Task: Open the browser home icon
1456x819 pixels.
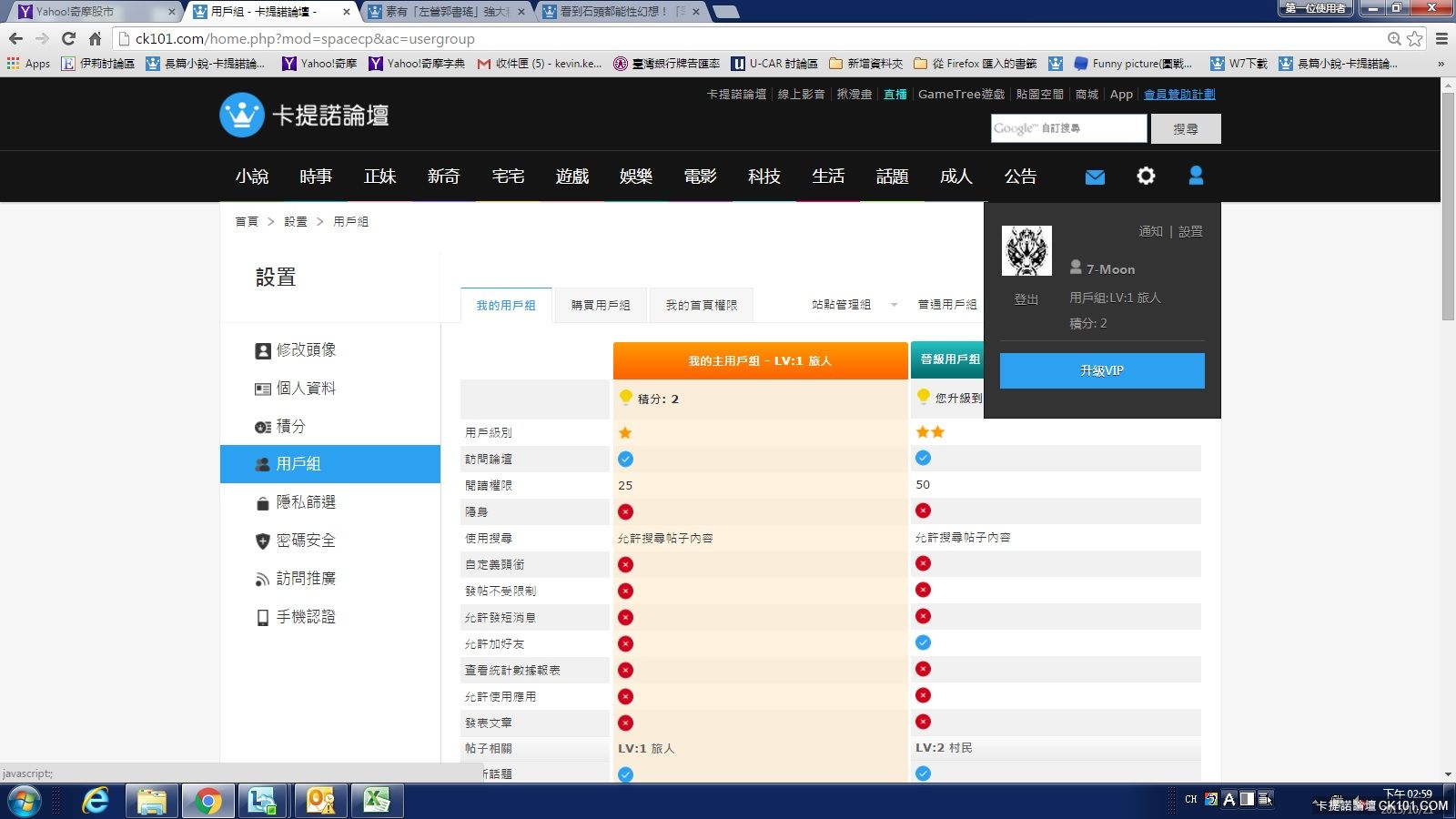Action: pos(95,38)
